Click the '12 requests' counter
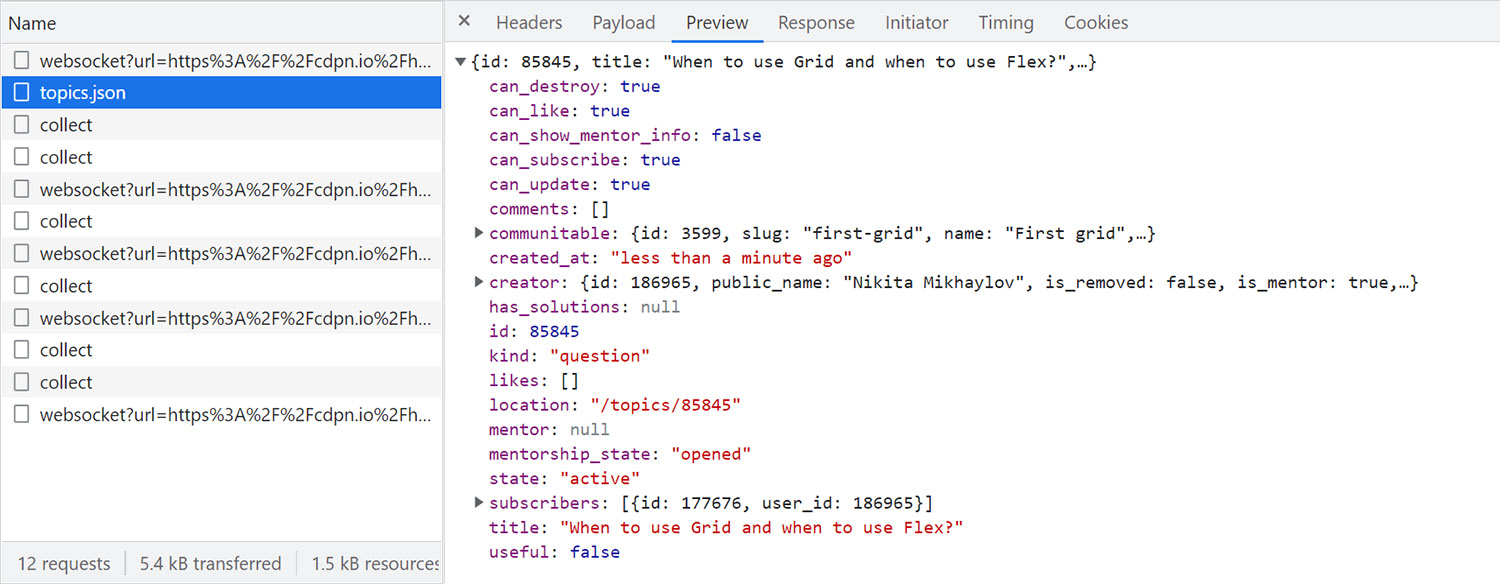 (x=62, y=563)
